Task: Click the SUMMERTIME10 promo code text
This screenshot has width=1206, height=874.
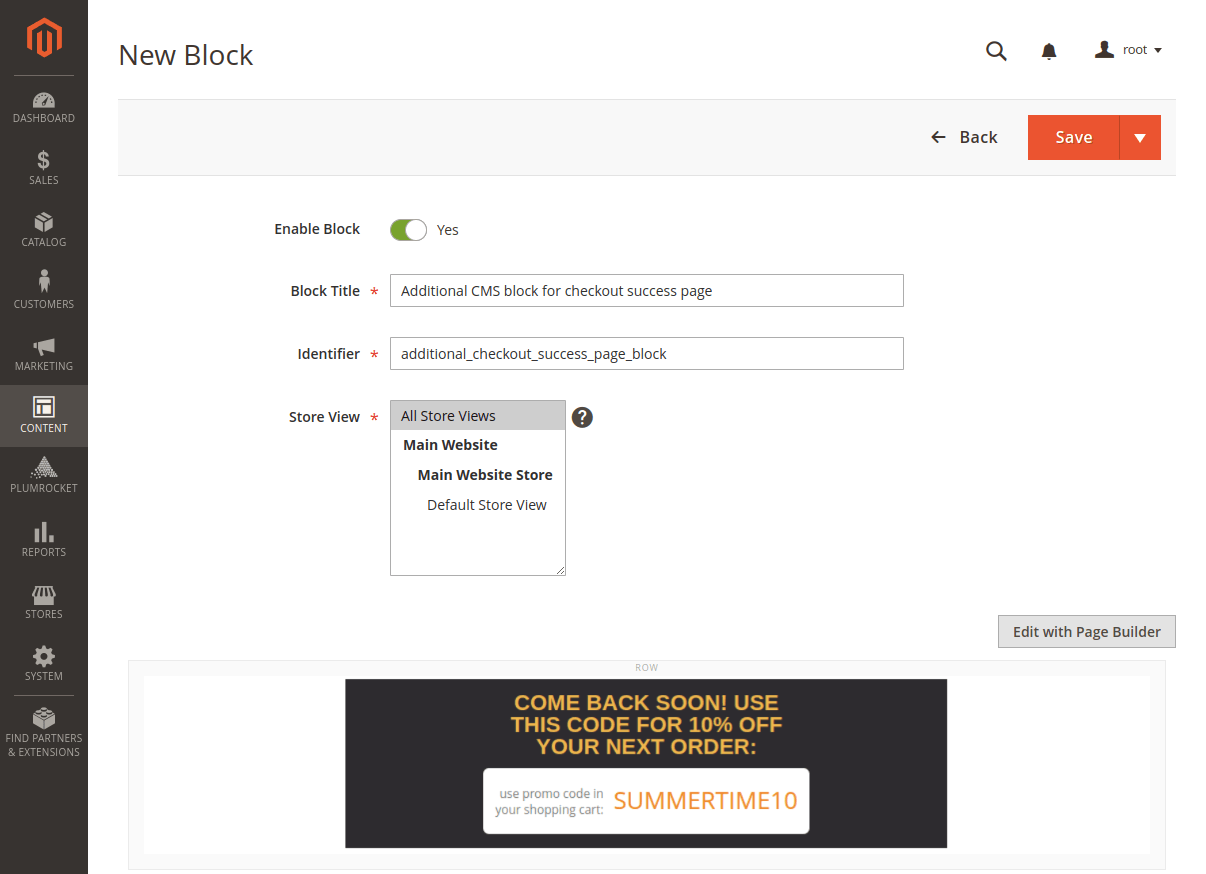Action: [705, 801]
